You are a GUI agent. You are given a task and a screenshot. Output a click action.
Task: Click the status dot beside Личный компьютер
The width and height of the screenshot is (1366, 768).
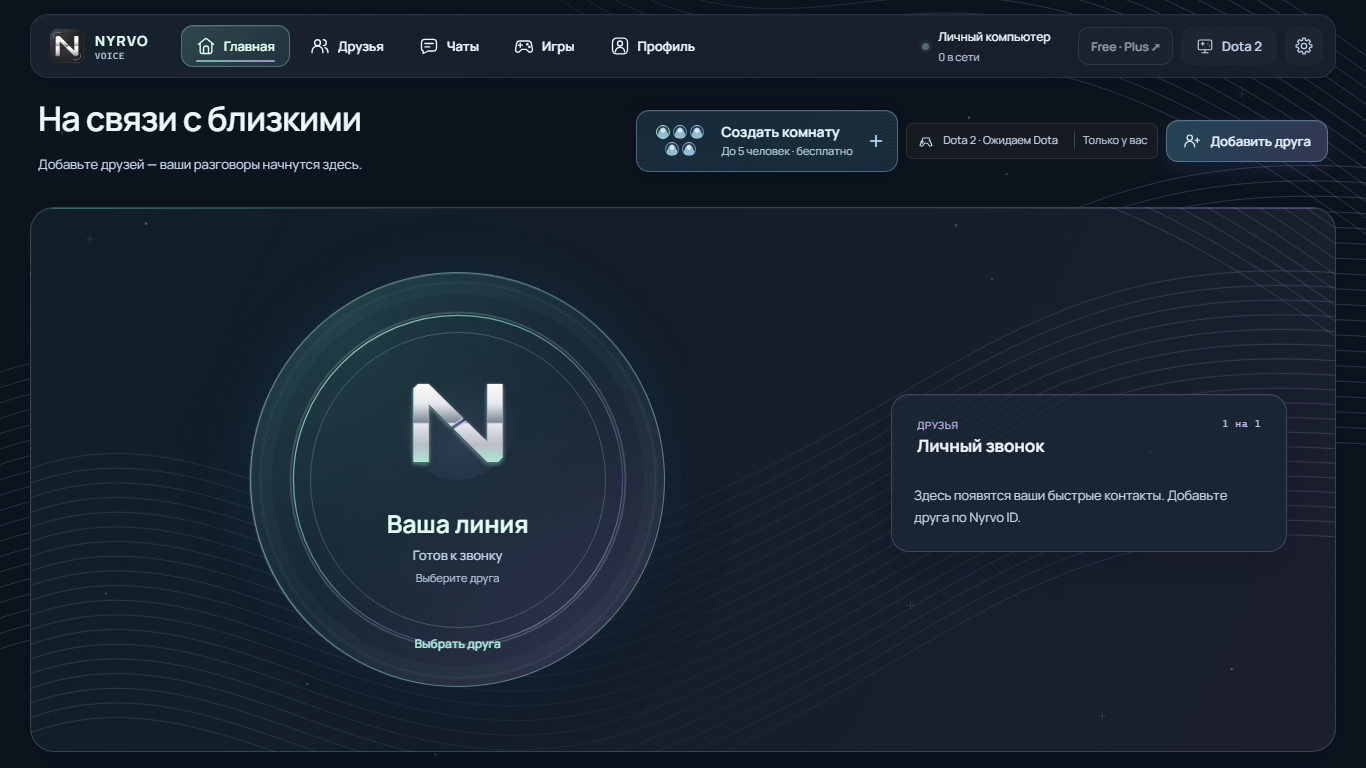tap(925, 46)
